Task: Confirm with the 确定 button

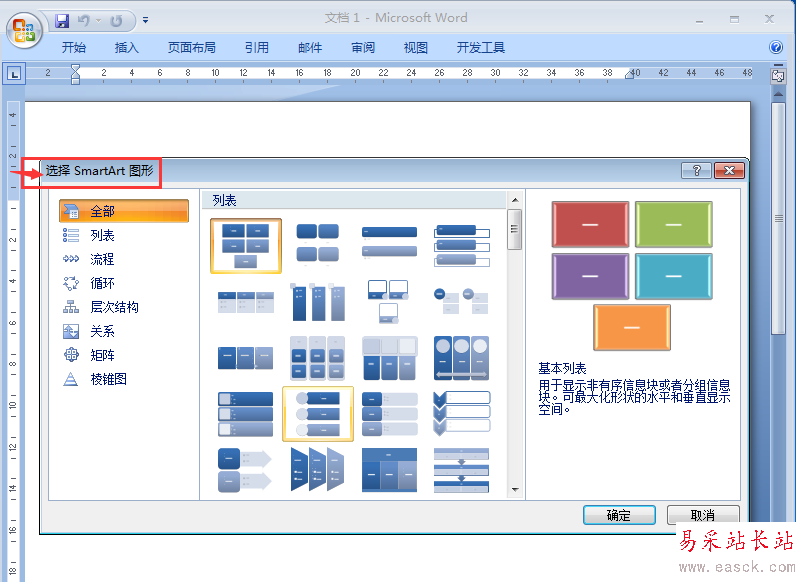Action: 619,515
